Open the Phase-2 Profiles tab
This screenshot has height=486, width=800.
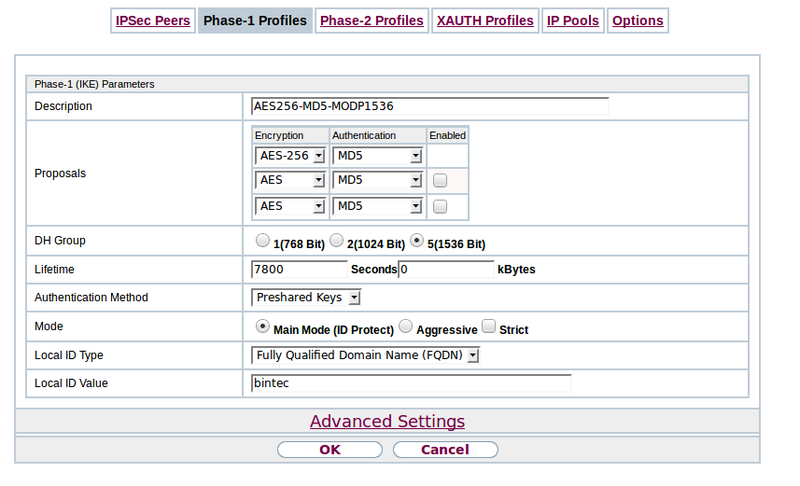pyautogui.click(x=372, y=21)
